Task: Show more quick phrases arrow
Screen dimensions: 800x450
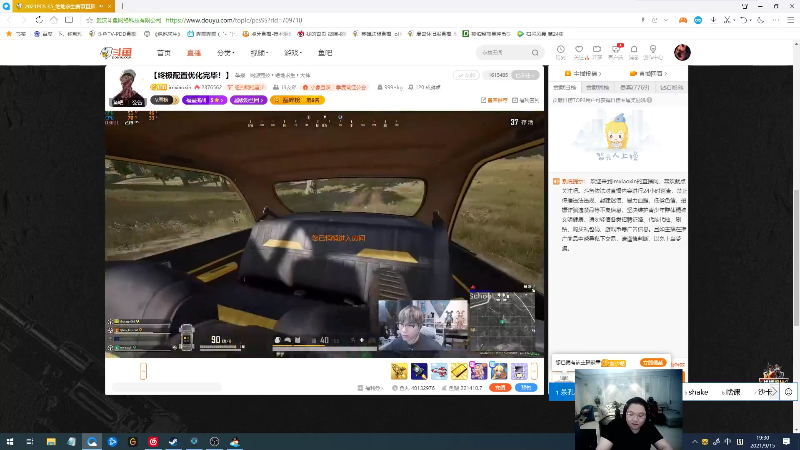Action: [x=774, y=392]
